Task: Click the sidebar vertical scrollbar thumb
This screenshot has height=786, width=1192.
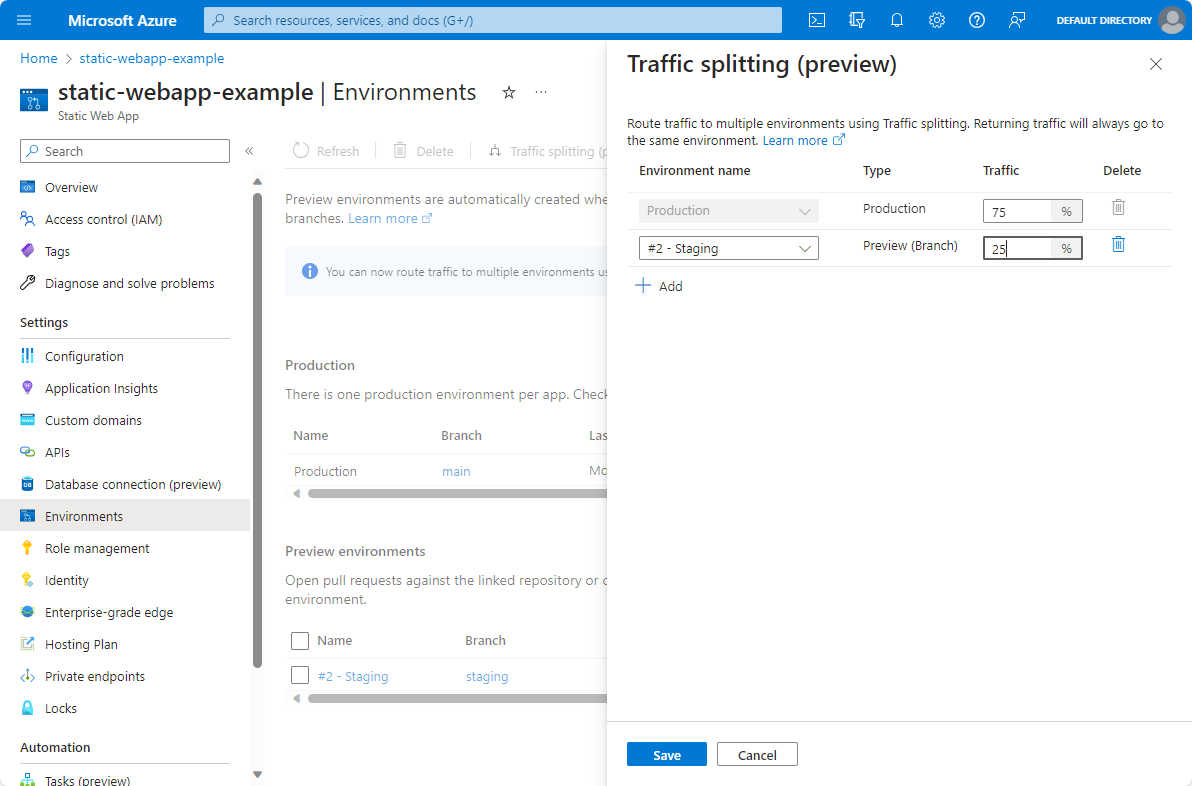Action: [x=258, y=430]
